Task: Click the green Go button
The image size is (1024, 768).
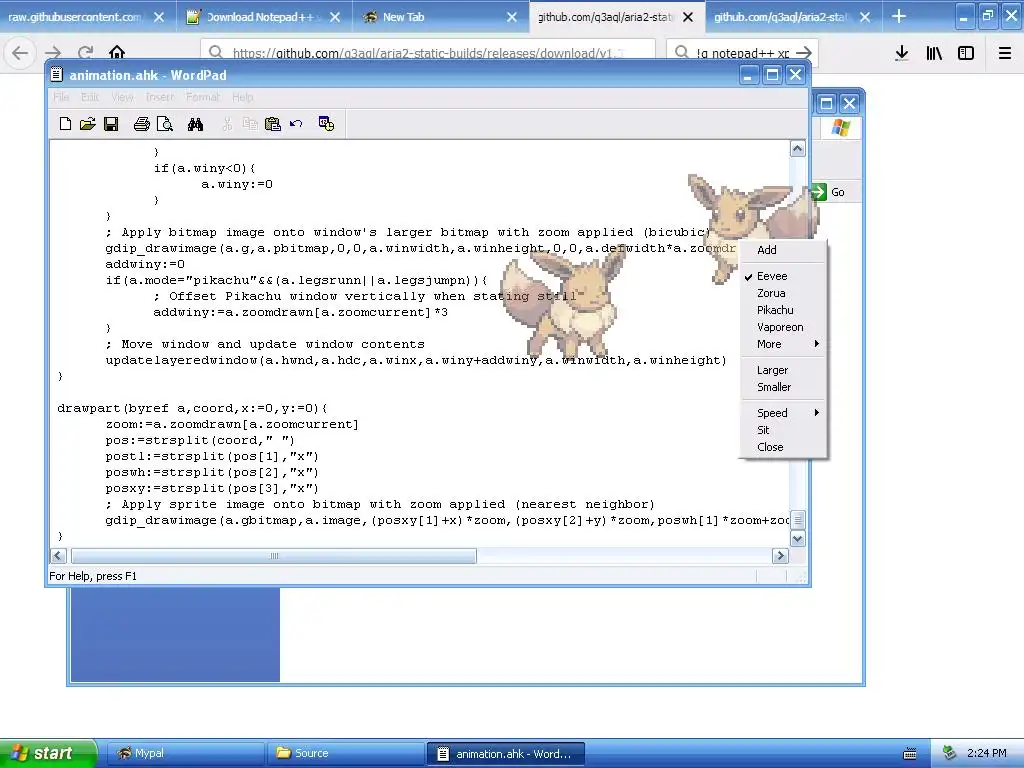Action: (828, 192)
